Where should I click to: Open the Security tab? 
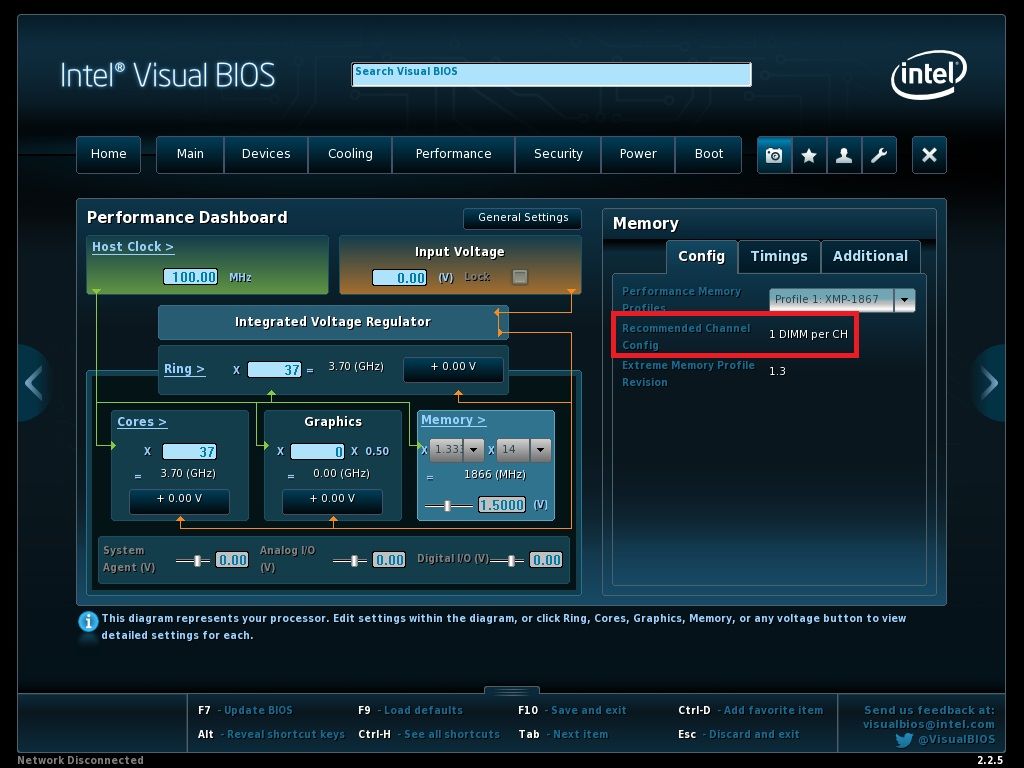pos(558,154)
